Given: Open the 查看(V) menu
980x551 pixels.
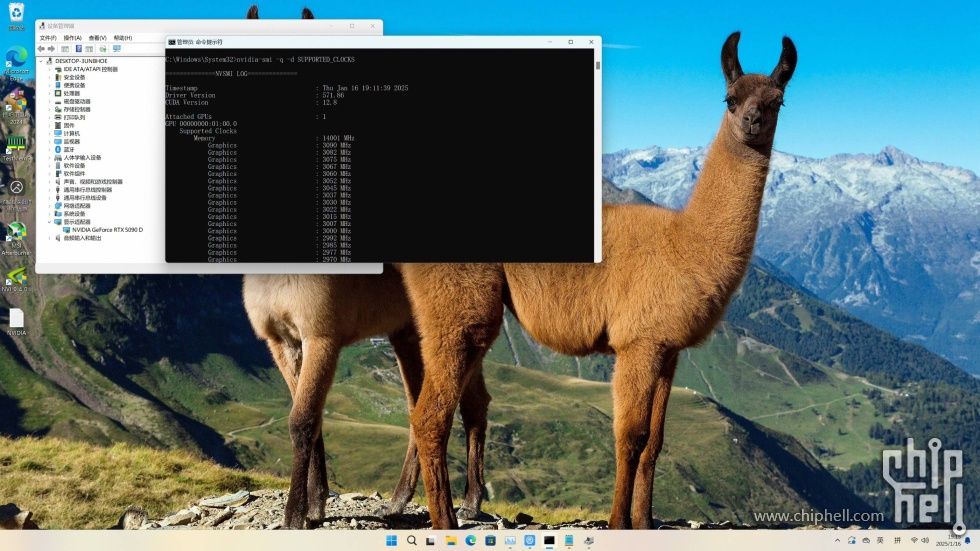Looking at the screenshot, I should [x=98, y=38].
